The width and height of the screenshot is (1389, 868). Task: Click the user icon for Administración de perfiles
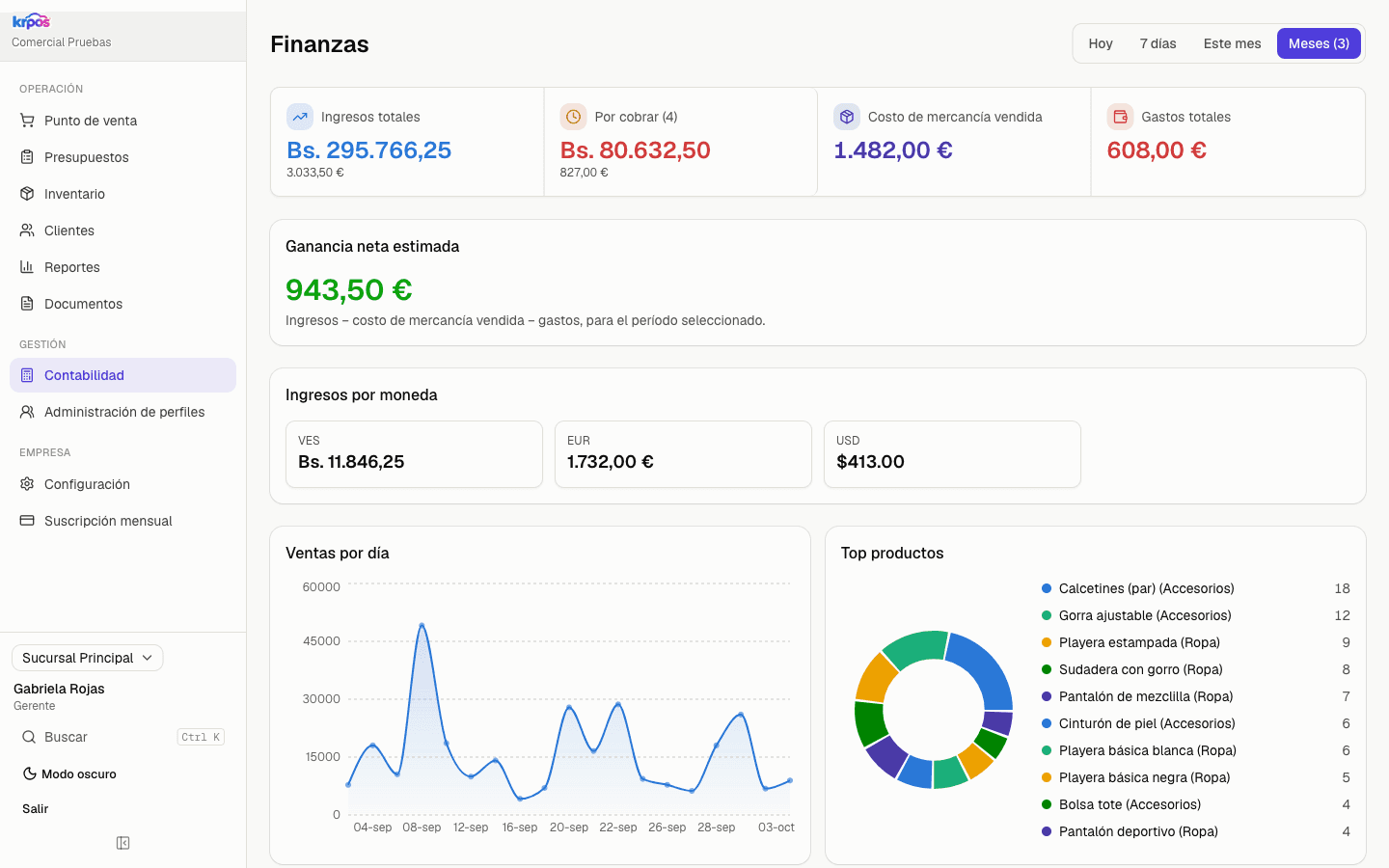[27, 412]
